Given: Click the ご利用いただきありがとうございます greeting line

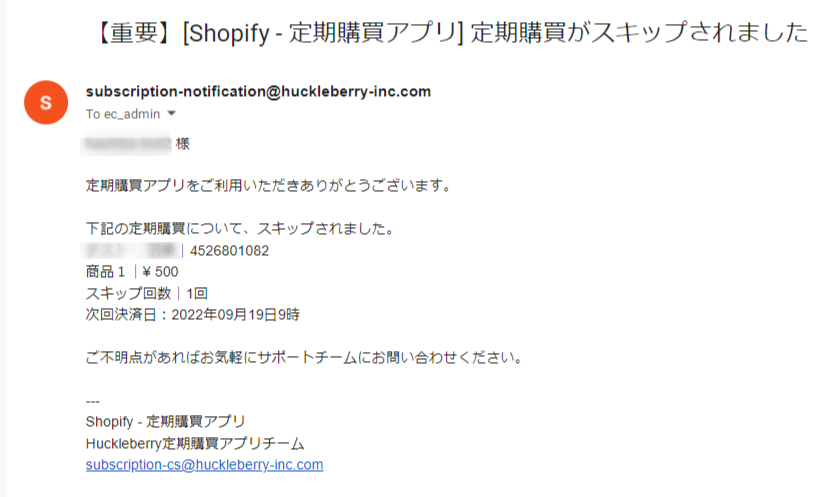Looking at the screenshot, I should click(270, 186).
